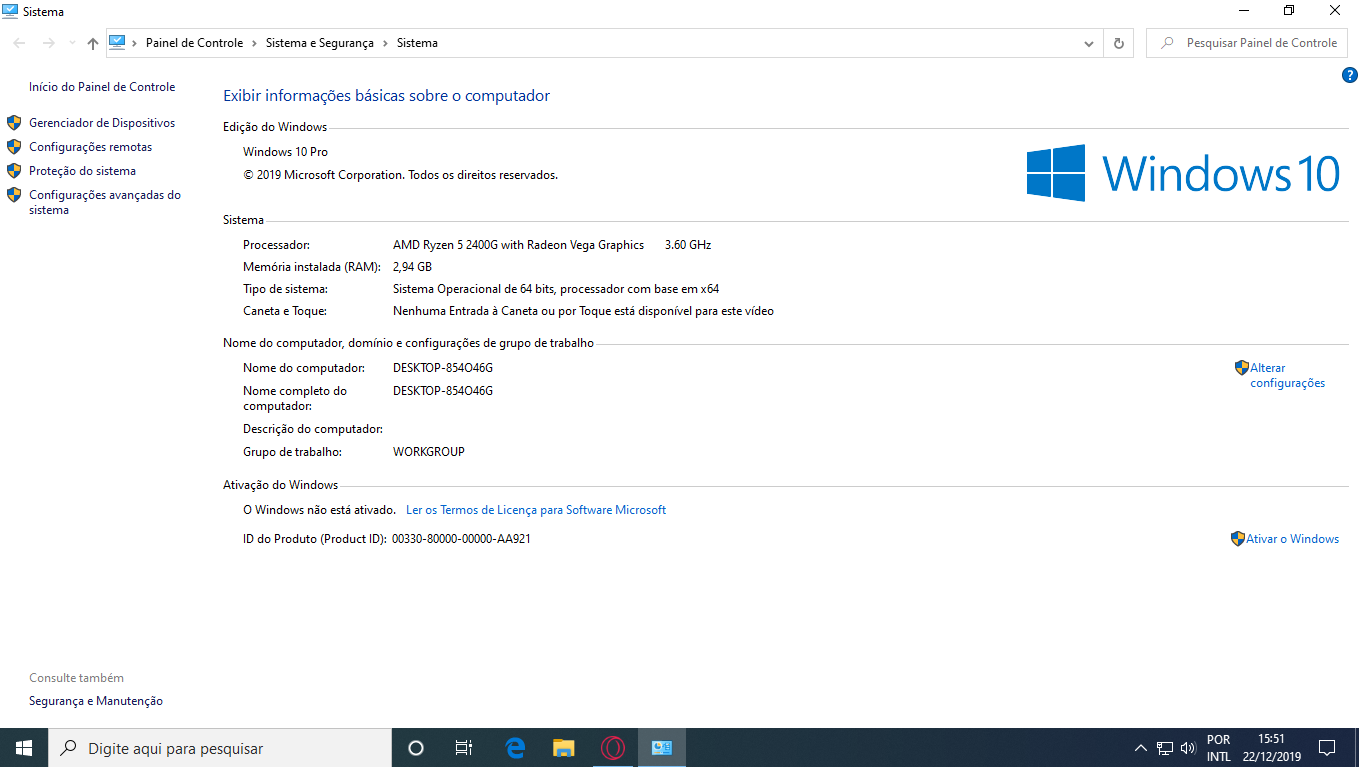
Task: Click taskbar search box 'Digite aqui para pesquisar'
Action: pos(220,748)
